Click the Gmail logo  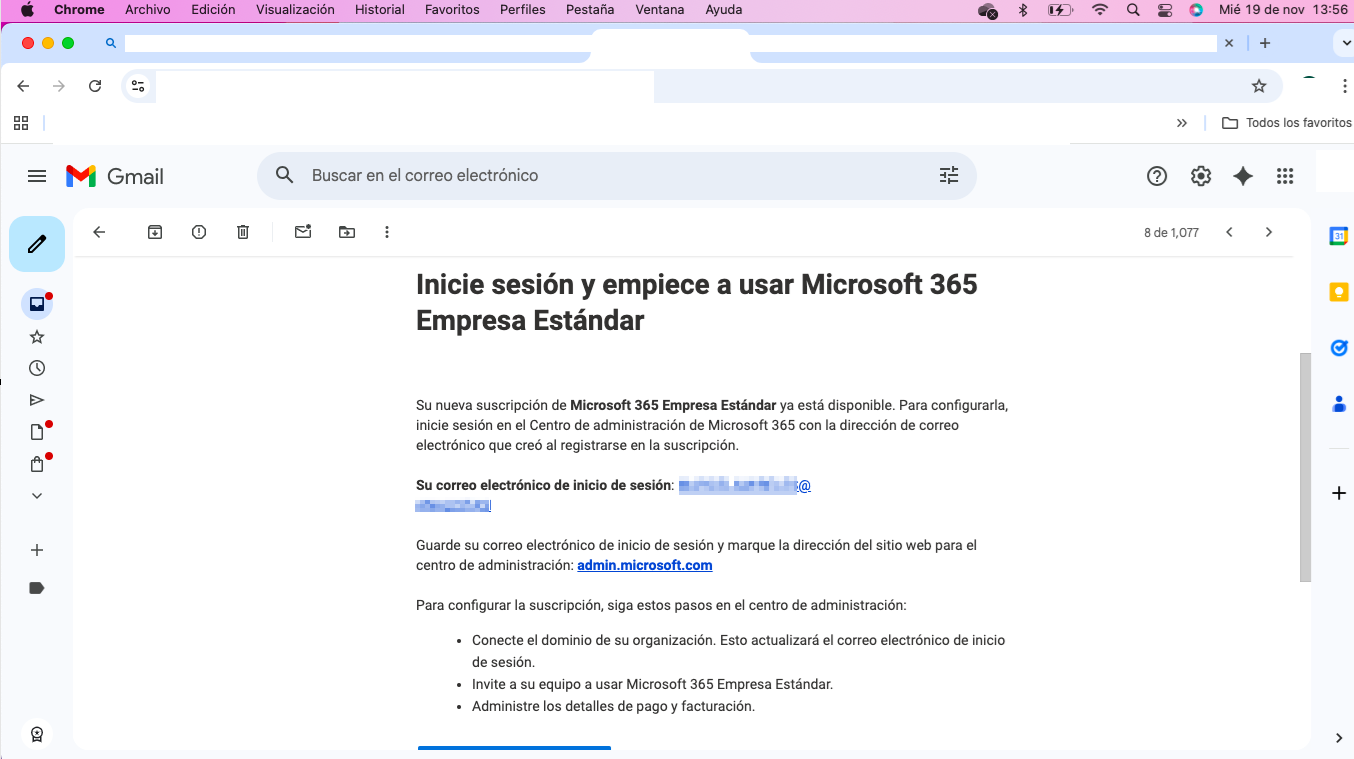coord(115,176)
